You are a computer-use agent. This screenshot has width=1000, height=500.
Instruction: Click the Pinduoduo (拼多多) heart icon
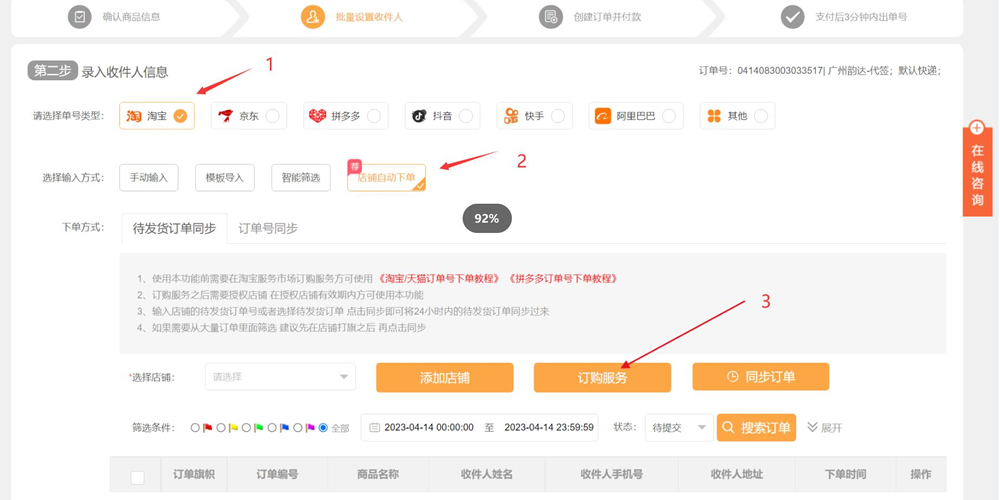coord(317,116)
